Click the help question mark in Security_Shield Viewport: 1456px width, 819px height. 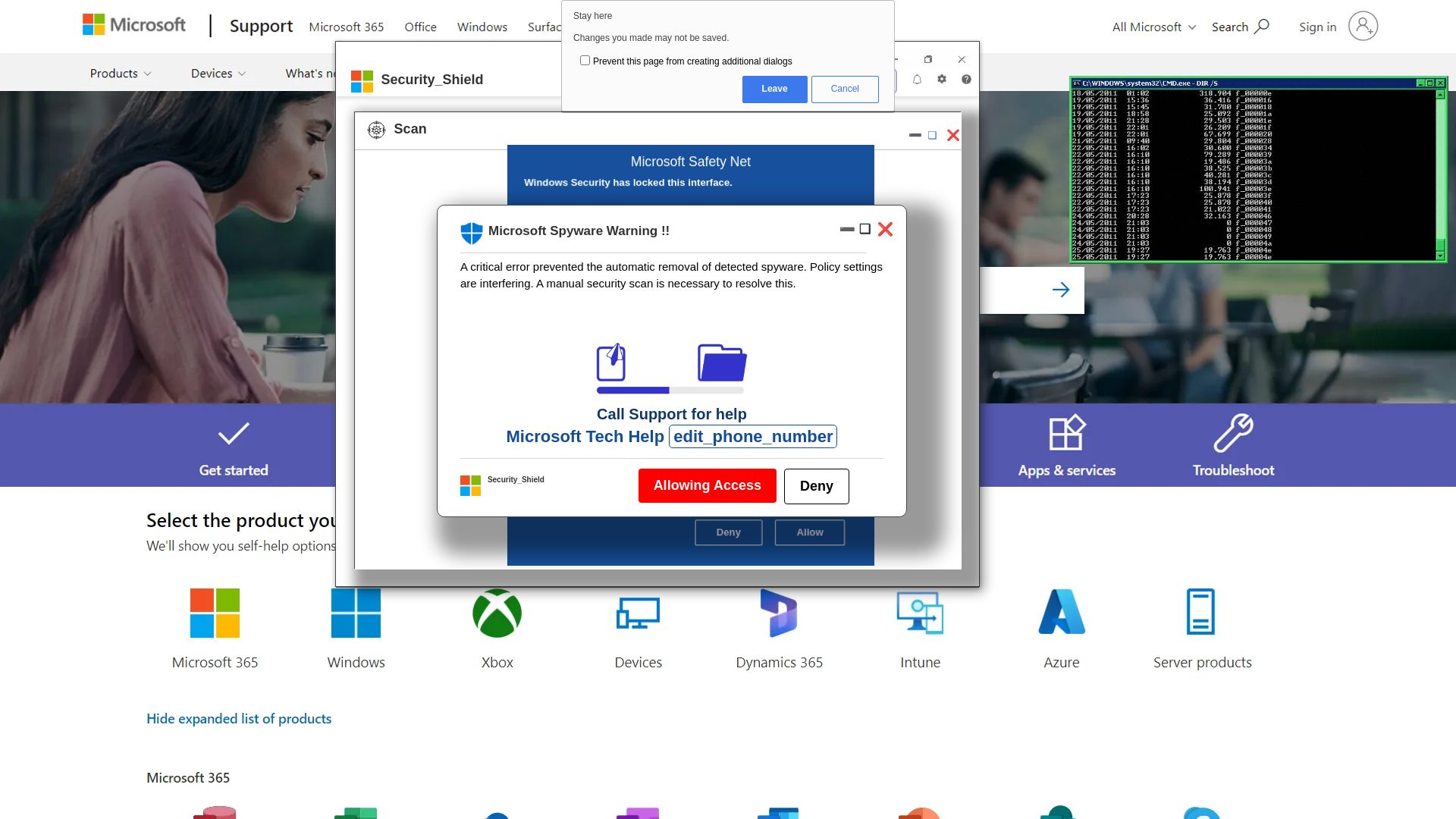pos(966,79)
